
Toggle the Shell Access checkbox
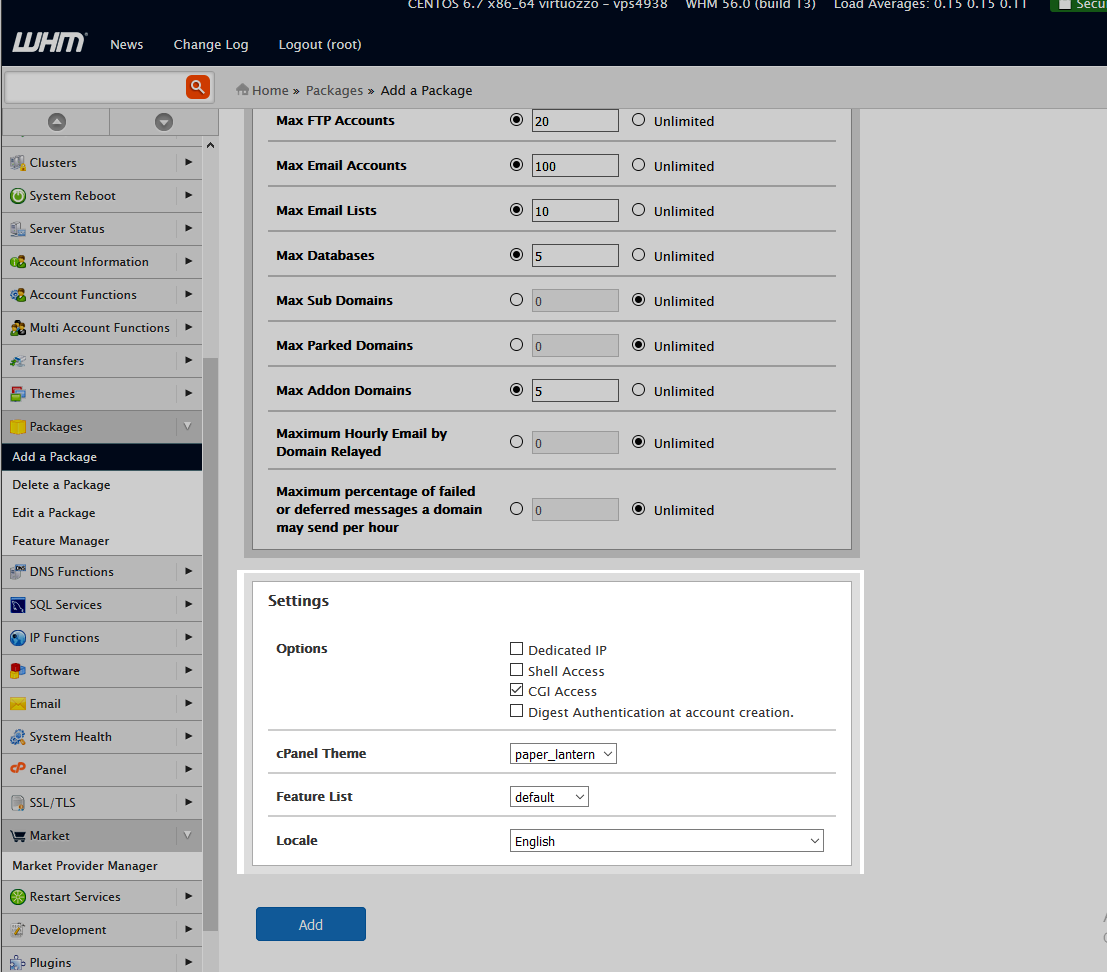[x=517, y=670]
